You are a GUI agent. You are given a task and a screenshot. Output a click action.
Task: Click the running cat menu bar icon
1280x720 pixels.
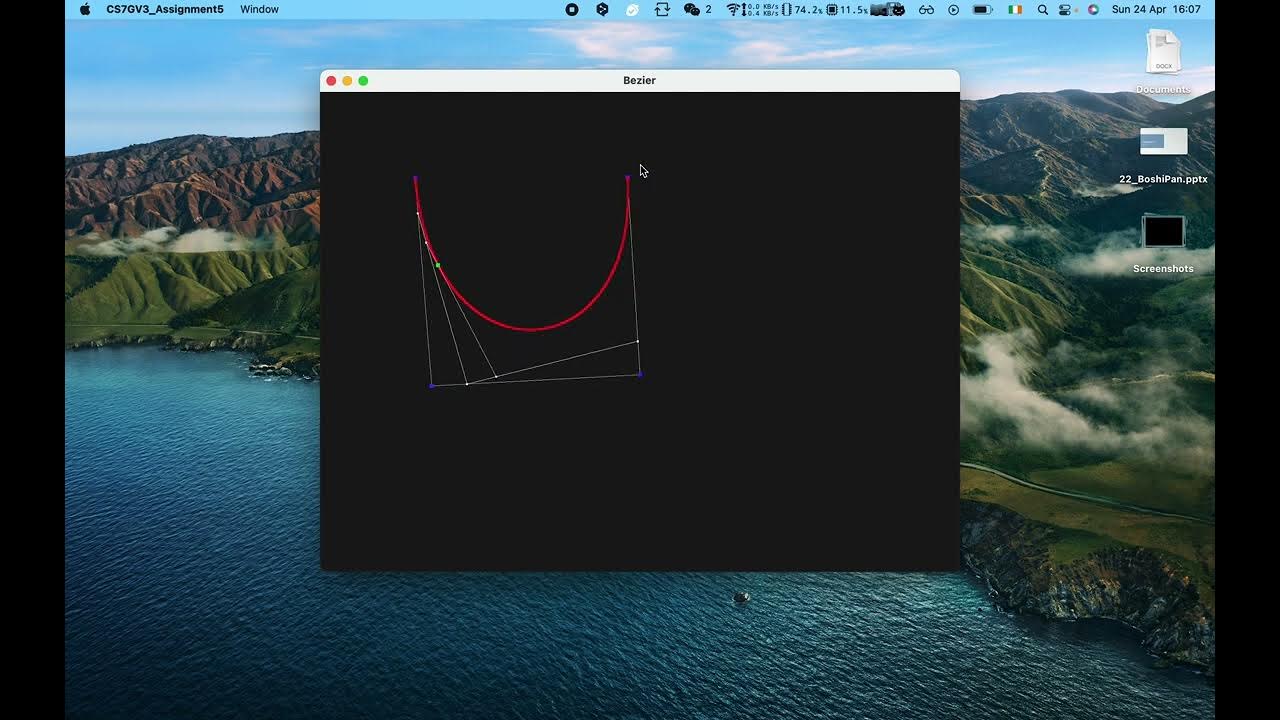coord(889,9)
